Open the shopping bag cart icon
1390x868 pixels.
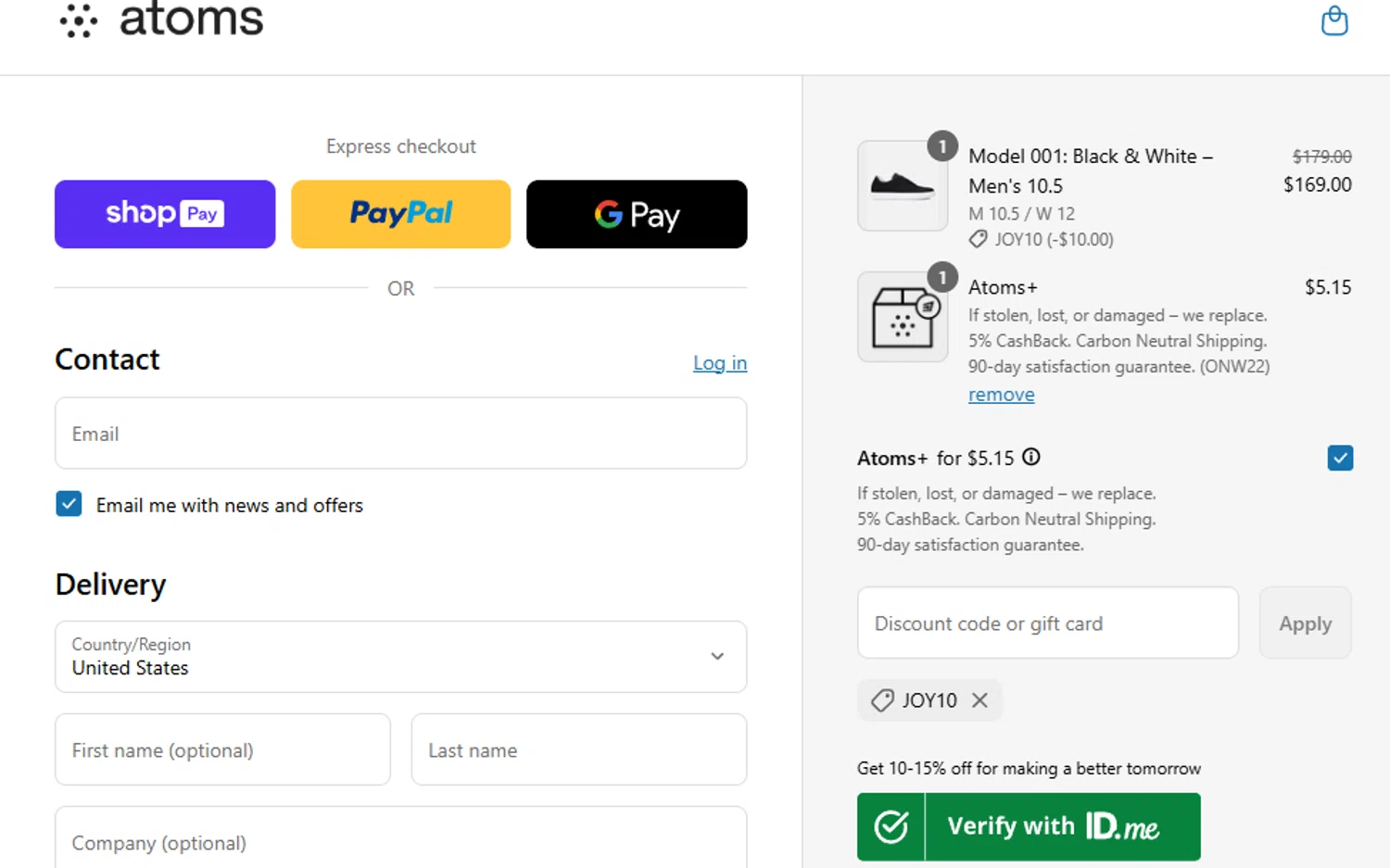click(x=1334, y=20)
